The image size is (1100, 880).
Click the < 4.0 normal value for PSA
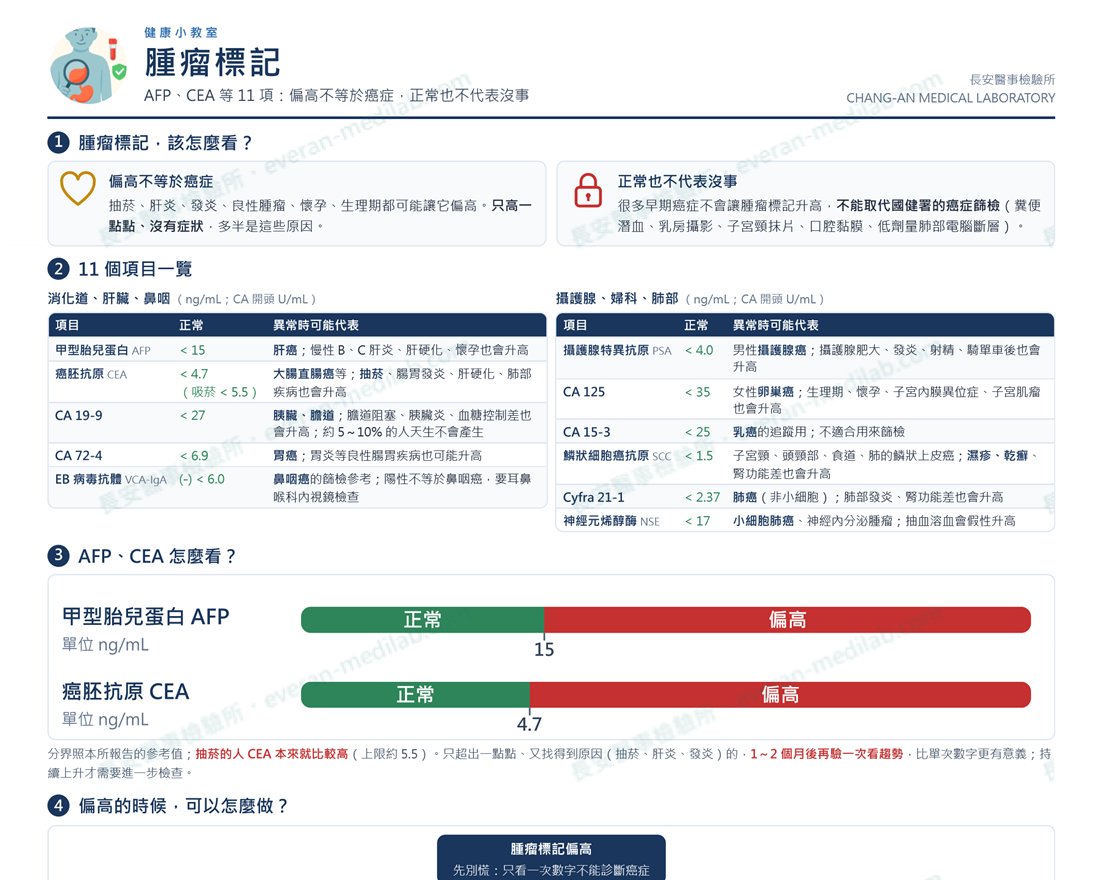point(699,350)
